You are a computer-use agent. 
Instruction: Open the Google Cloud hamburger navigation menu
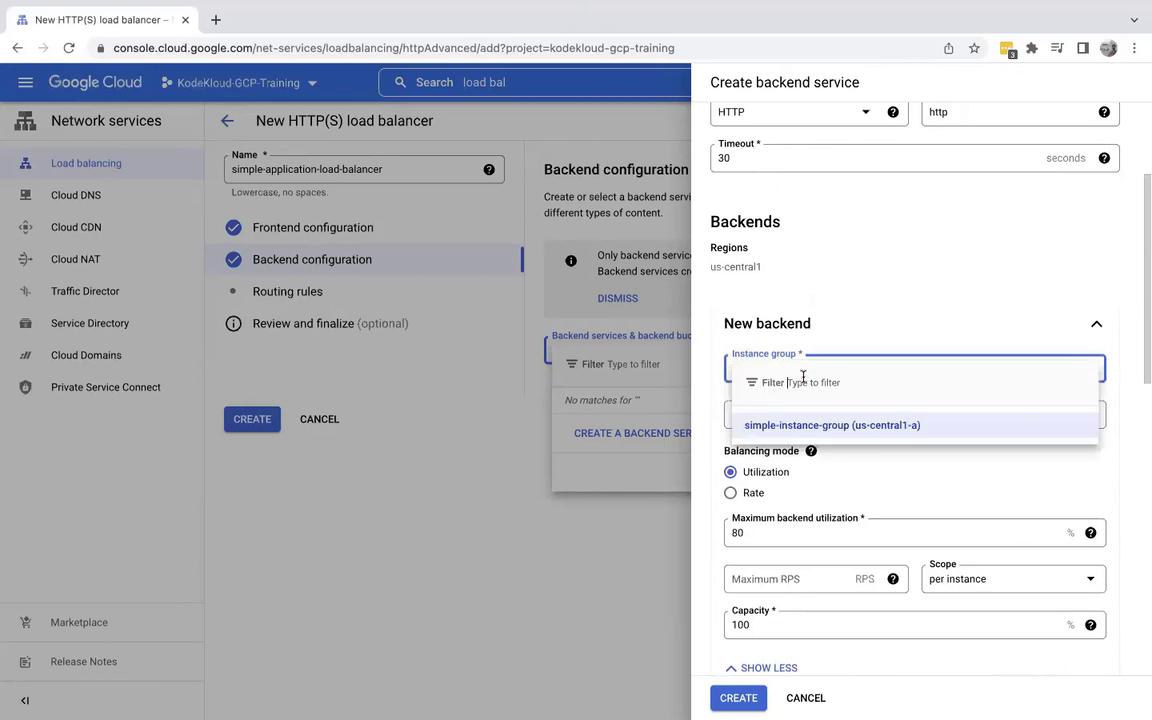(x=25, y=82)
